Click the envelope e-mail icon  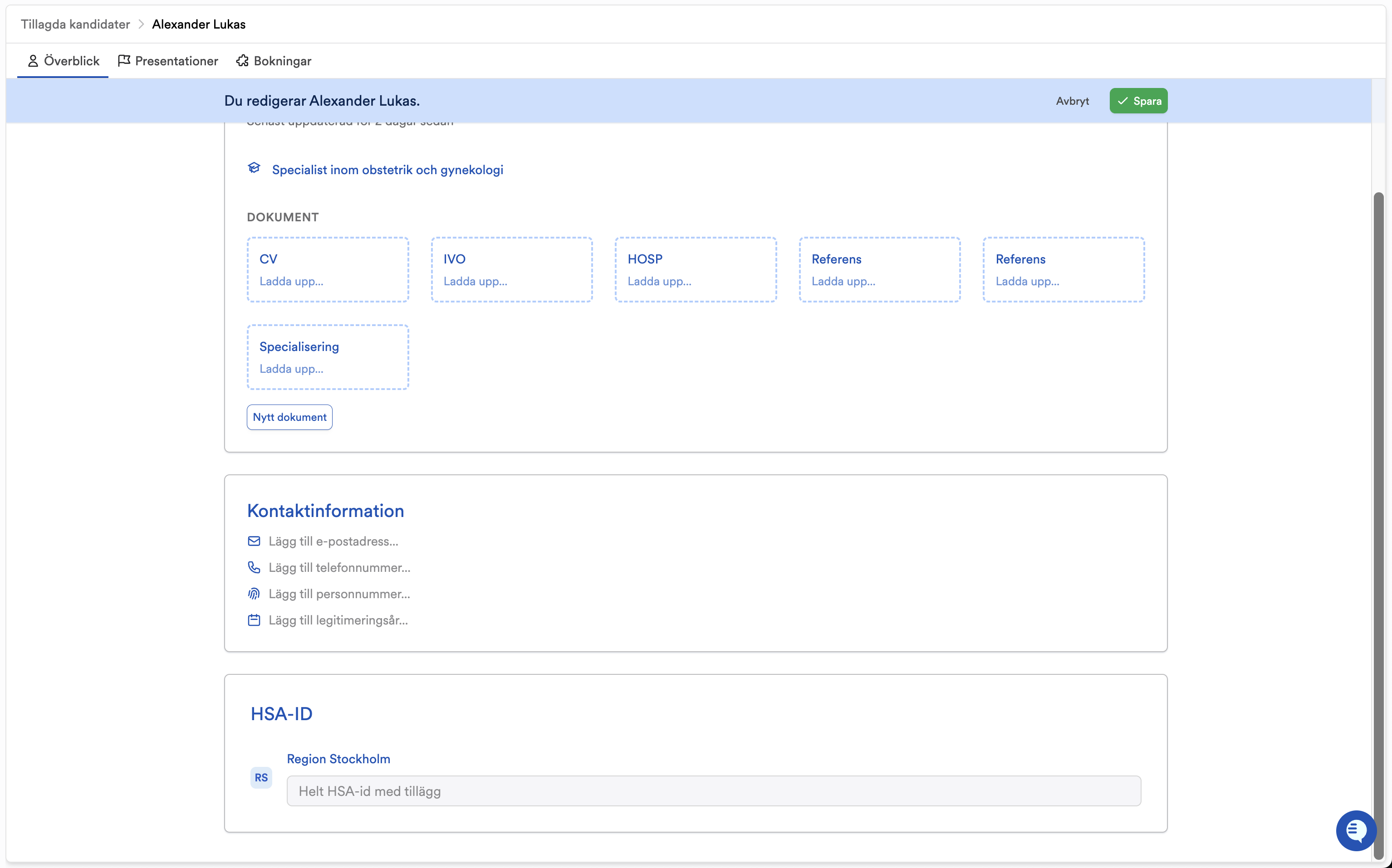pyautogui.click(x=254, y=541)
